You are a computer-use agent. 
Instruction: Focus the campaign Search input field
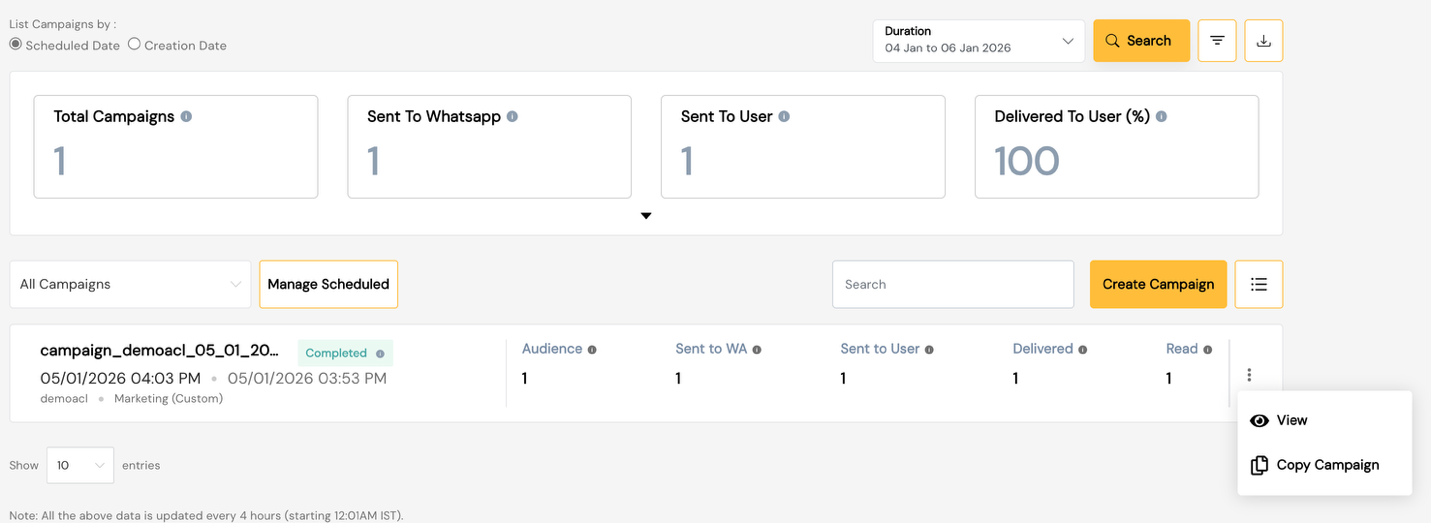[953, 284]
